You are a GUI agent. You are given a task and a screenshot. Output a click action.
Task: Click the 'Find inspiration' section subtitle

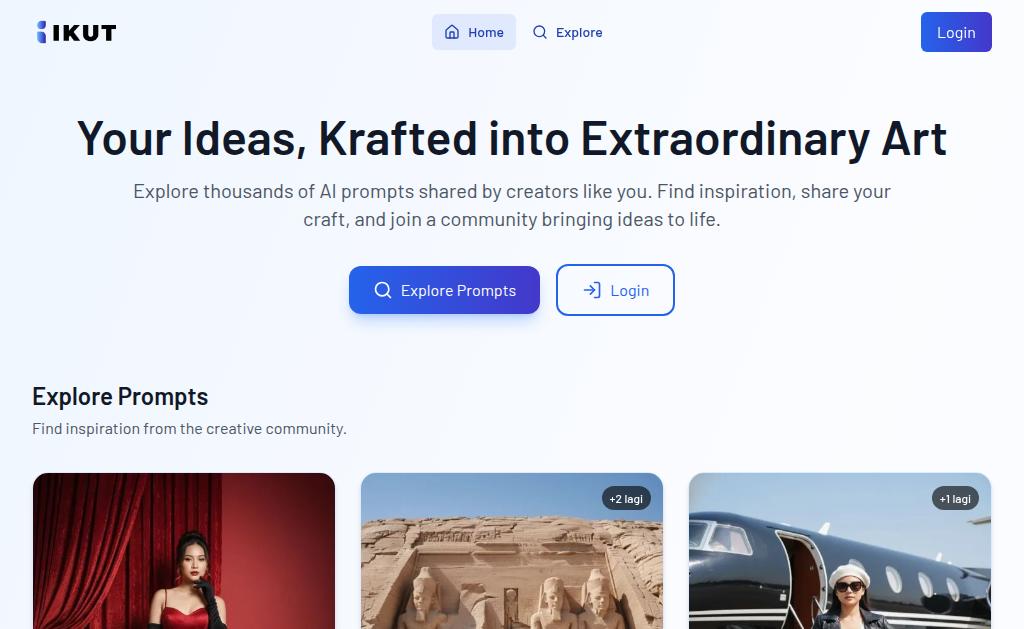189,428
